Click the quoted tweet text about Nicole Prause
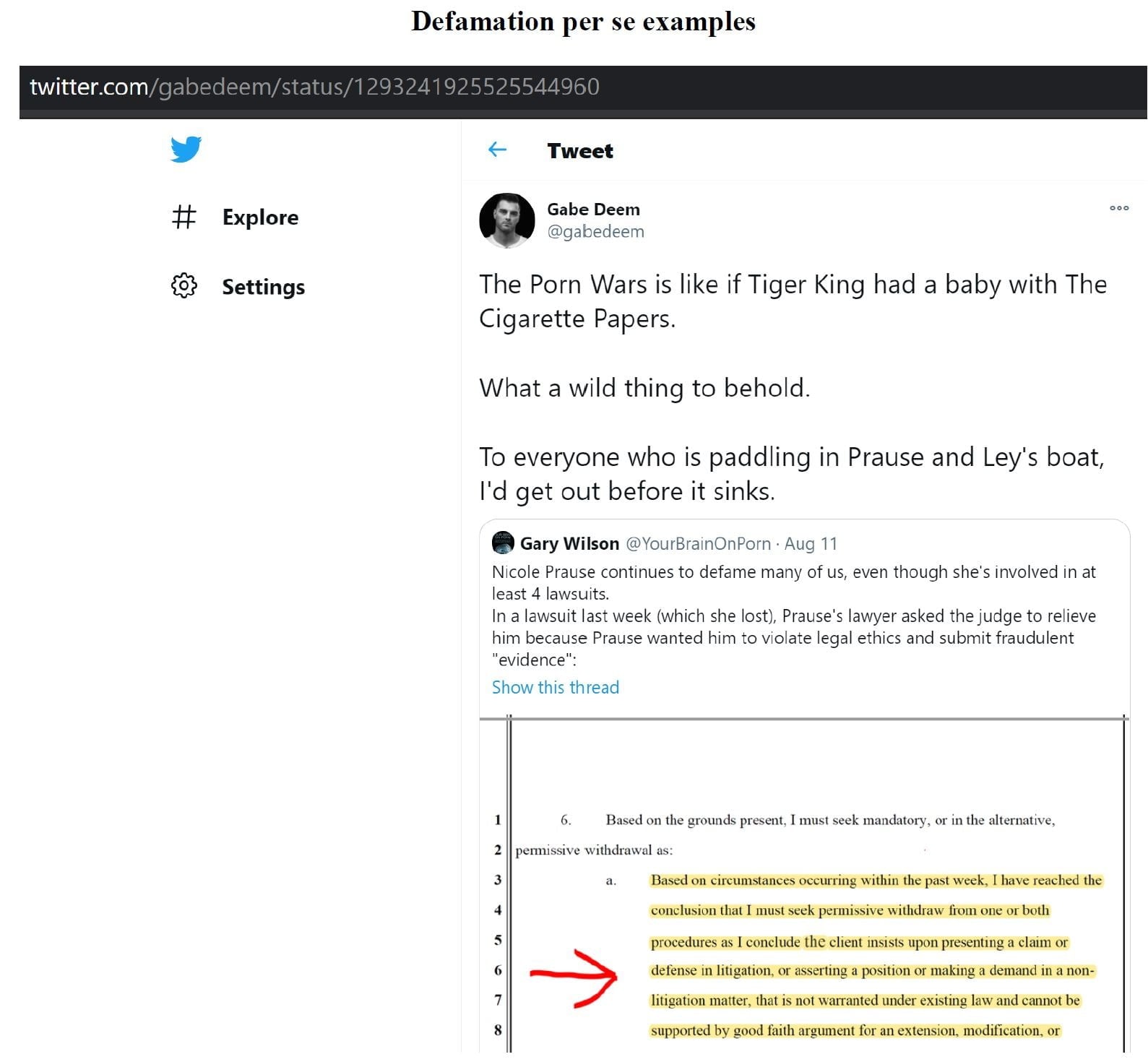This screenshot has width=1148, height=1062. coord(794,616)
